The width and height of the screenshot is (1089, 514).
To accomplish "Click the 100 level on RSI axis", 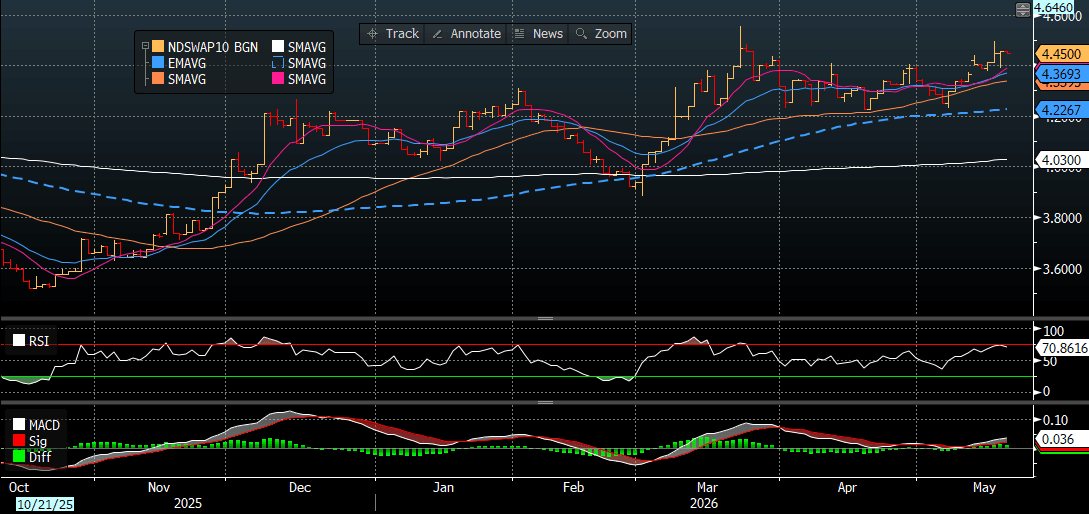I will pos(1054,330).
